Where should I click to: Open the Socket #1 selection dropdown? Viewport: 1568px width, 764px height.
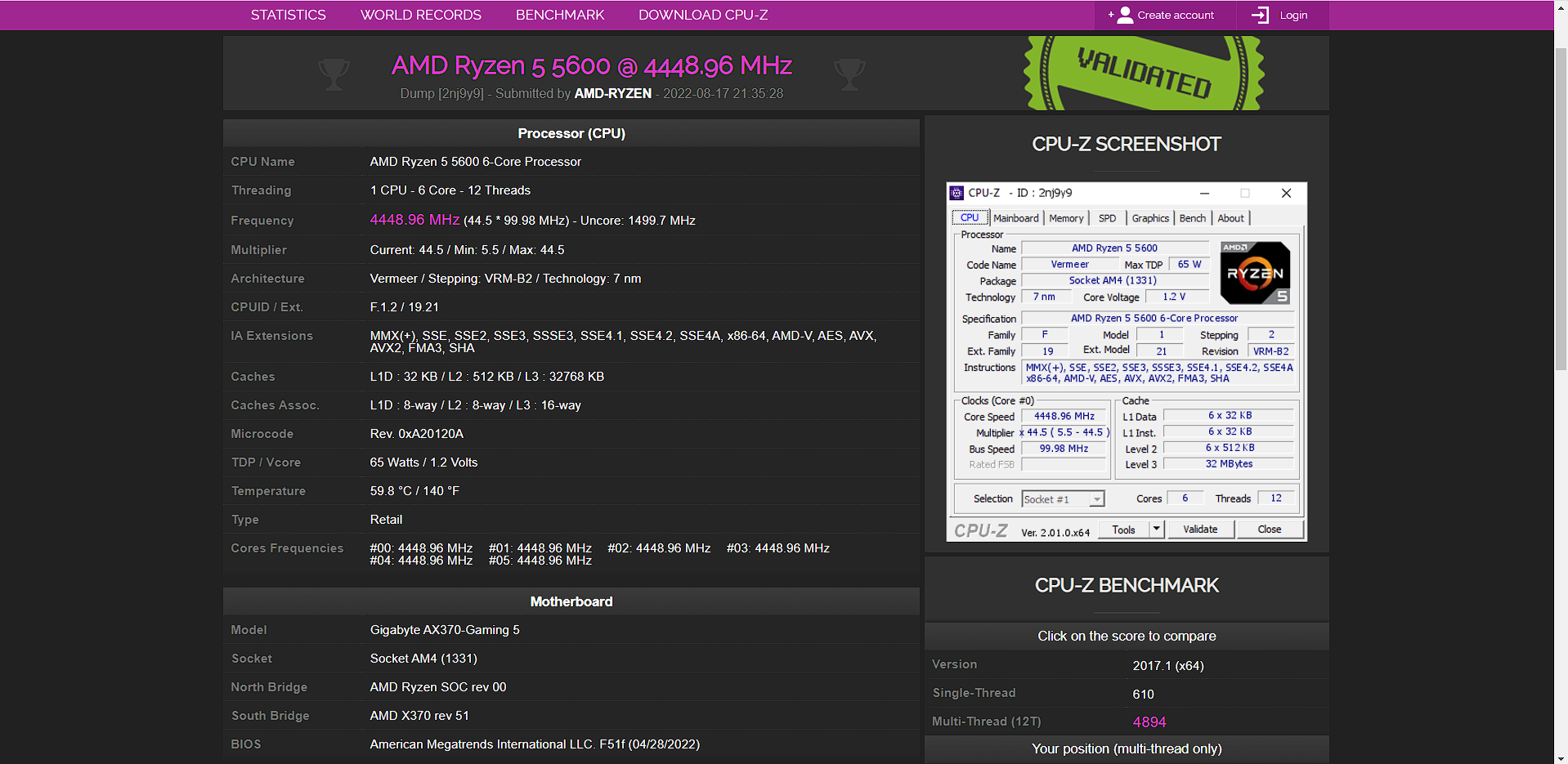click(x=1063, y=499)
